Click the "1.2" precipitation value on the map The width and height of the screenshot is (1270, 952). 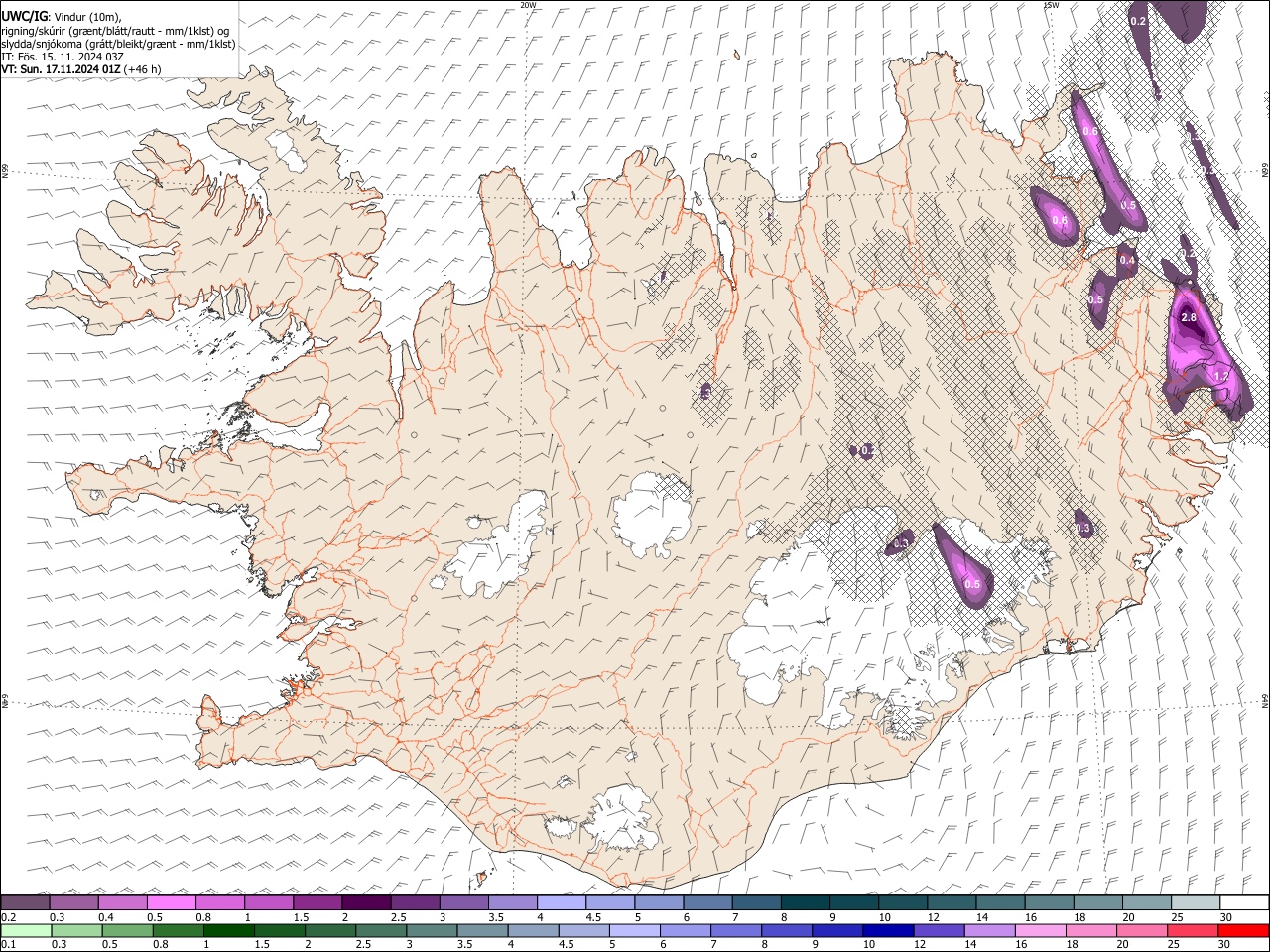coord(1221,376)
